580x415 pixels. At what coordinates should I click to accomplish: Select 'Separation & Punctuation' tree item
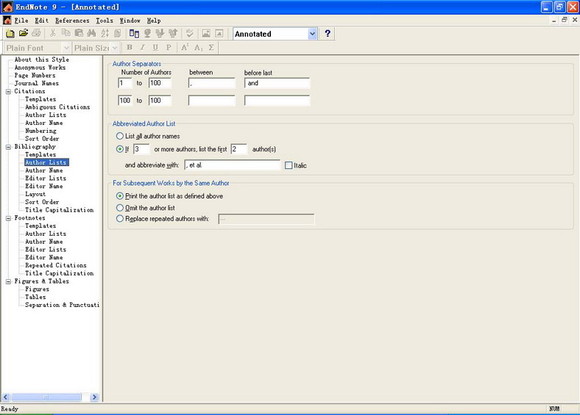point(62,305)
